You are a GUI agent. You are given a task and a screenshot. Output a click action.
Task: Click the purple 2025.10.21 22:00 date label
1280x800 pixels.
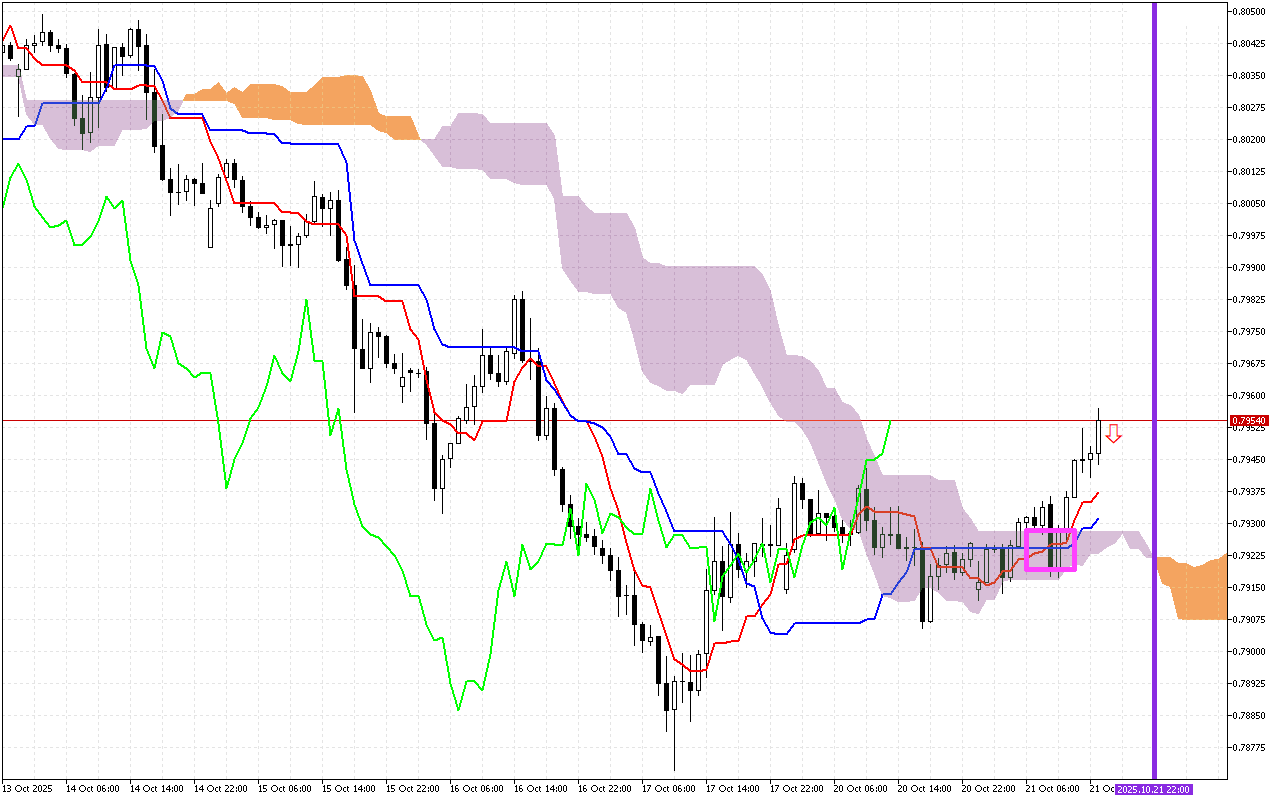[x=1154, y=789]
